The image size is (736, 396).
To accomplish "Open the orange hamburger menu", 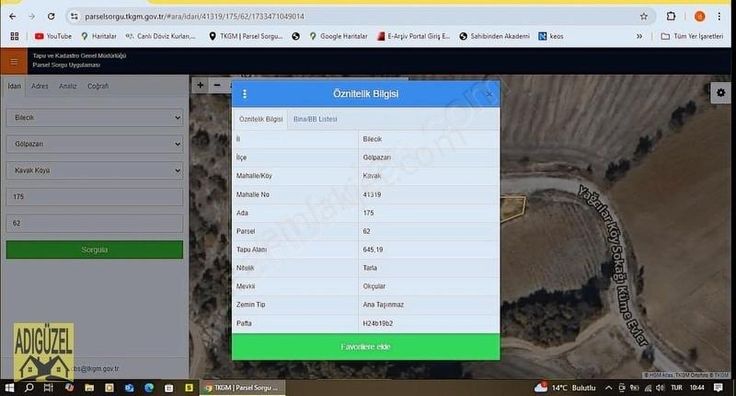I will coord(14,61).
